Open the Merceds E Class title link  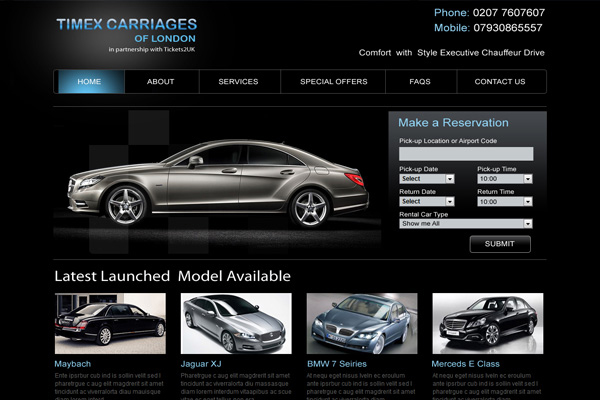coord(466,364)
